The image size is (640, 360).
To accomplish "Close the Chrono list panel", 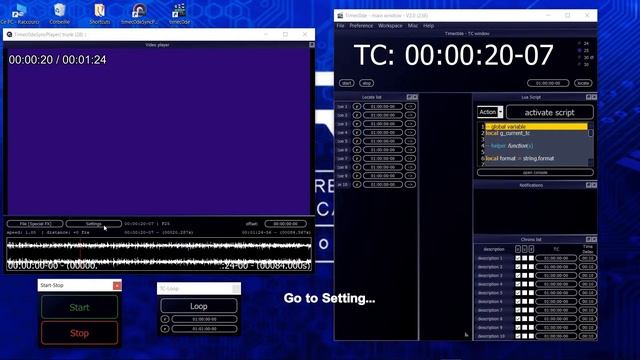I will pos(594,240).
